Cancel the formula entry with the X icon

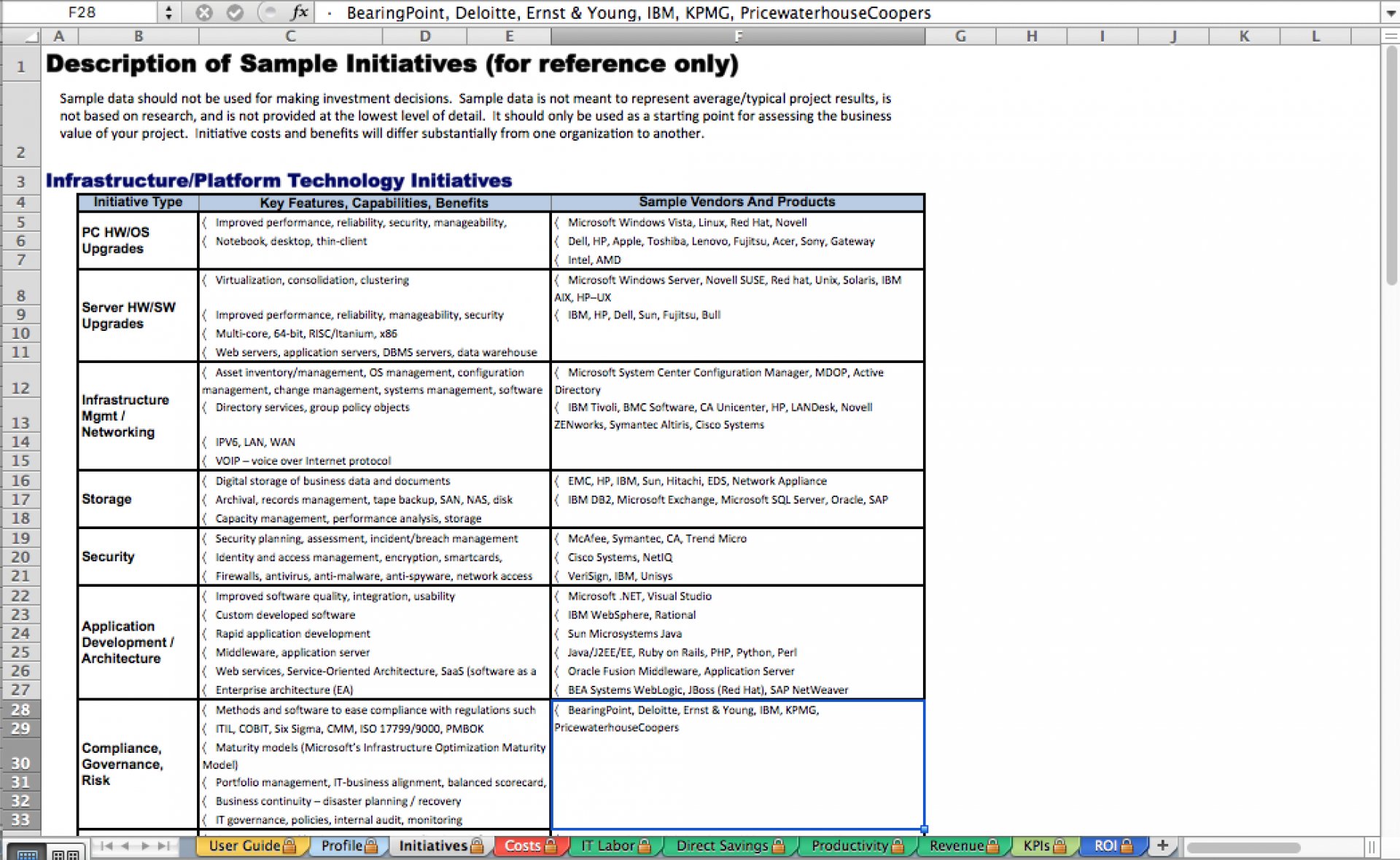point(204,12)
